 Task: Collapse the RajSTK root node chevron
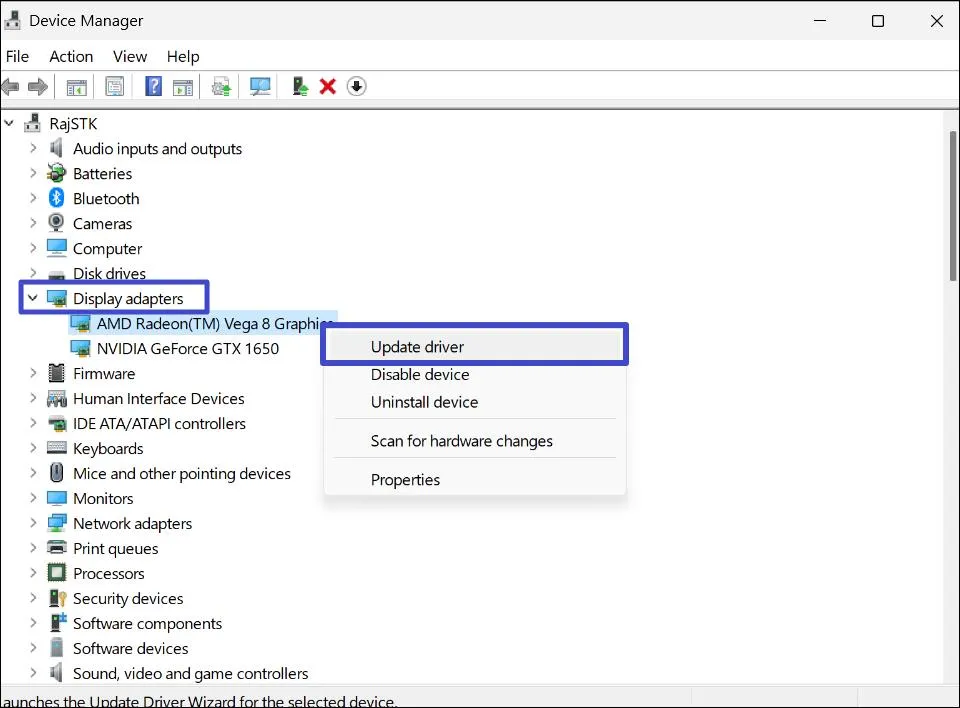tap(9, 123)
